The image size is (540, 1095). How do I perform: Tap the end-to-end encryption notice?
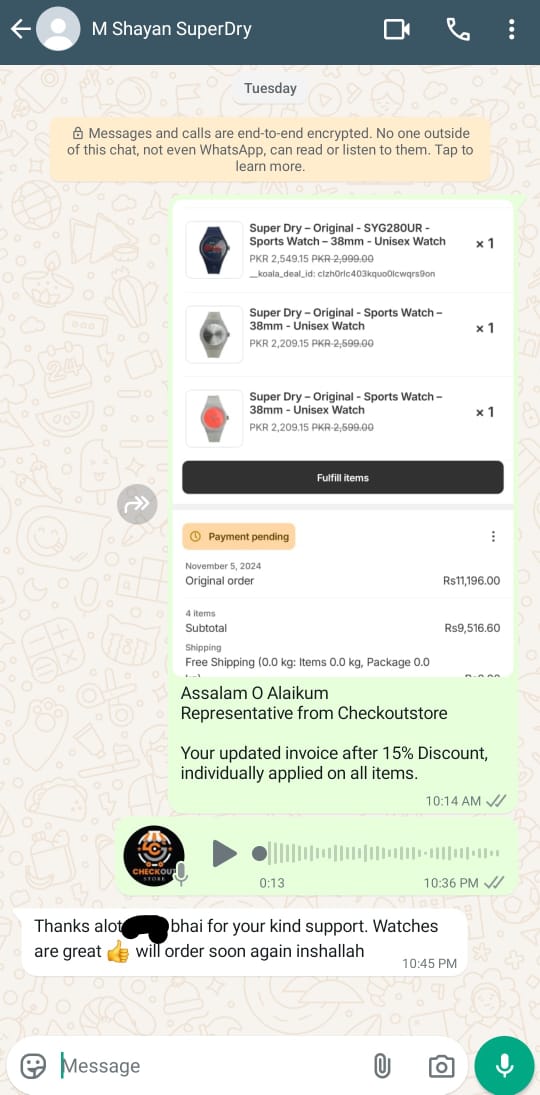(x=270, y=150)
